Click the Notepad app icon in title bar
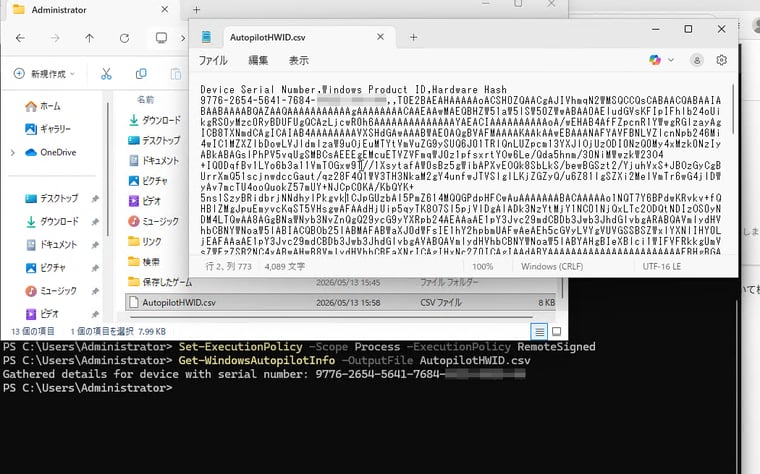Viewport: 760px width, 474px height. pos(206,37)
